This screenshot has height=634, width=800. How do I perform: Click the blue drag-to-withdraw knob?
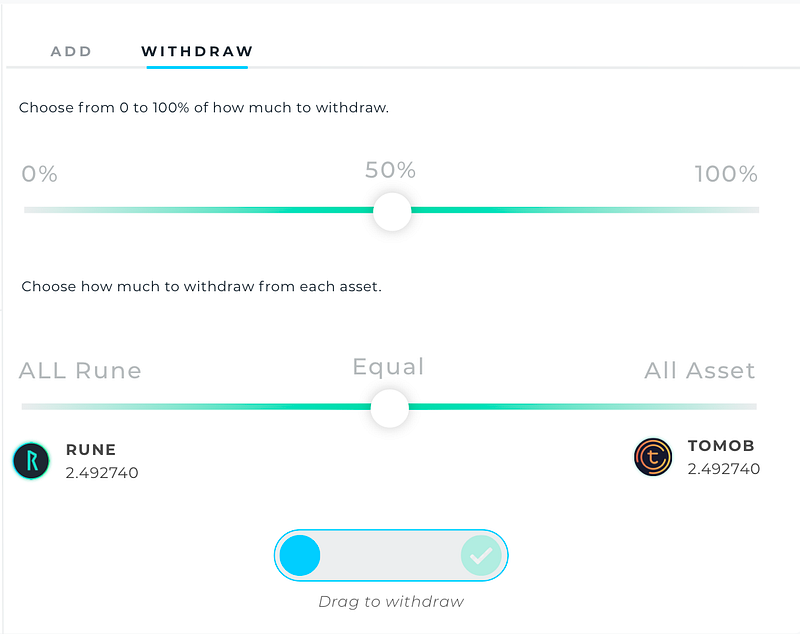pos(300,556)
